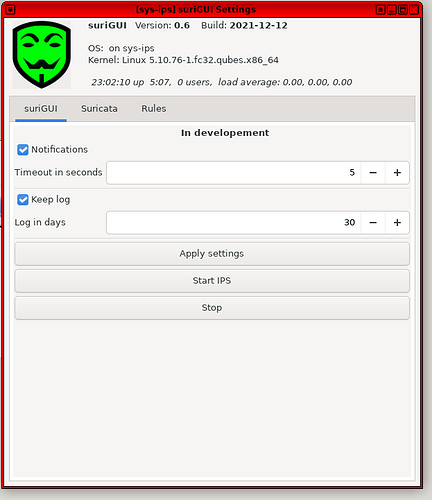
Task: Focus the Timeout in seconds value field
Action: (233, 173)
